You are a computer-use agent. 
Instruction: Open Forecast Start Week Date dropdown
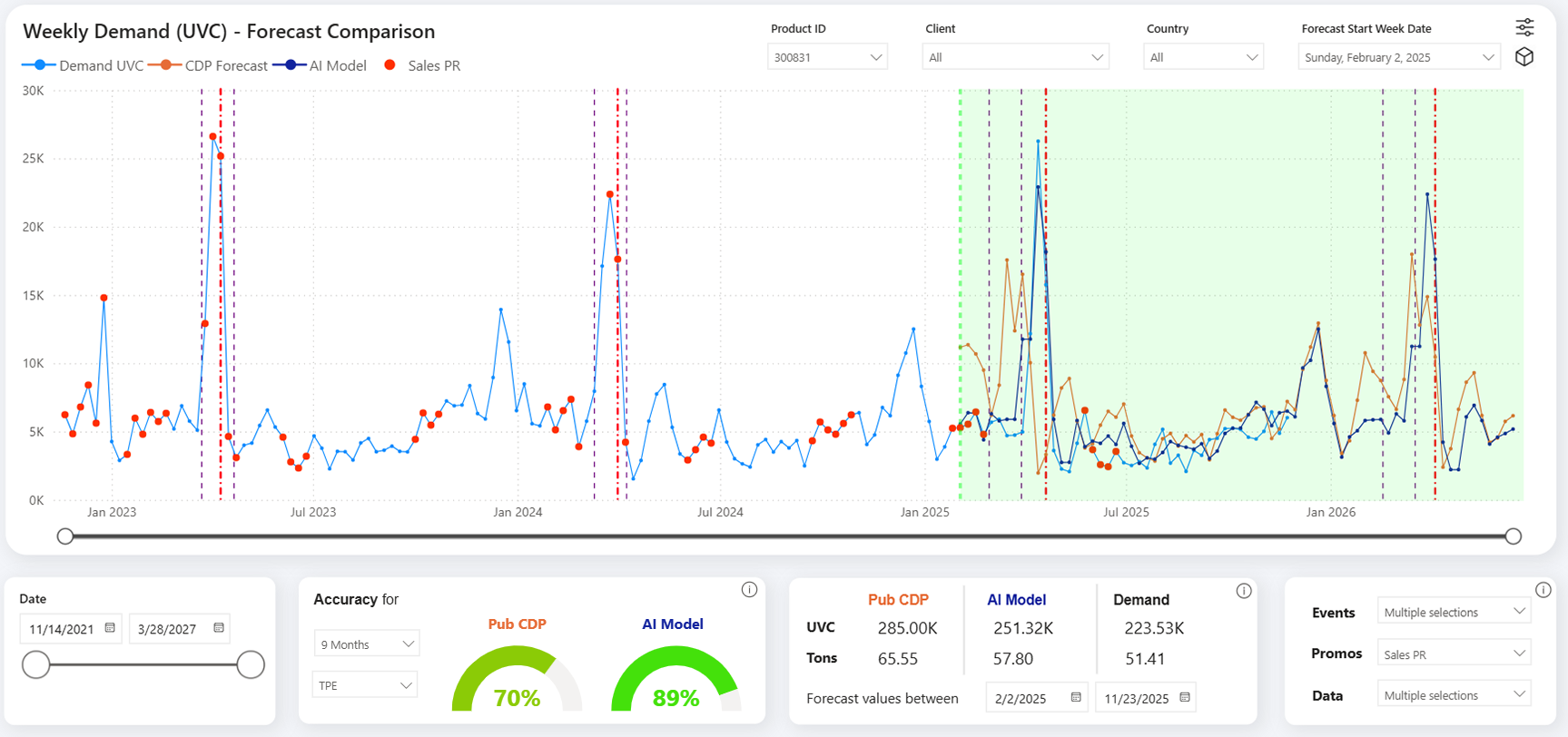pos(1398,57)
